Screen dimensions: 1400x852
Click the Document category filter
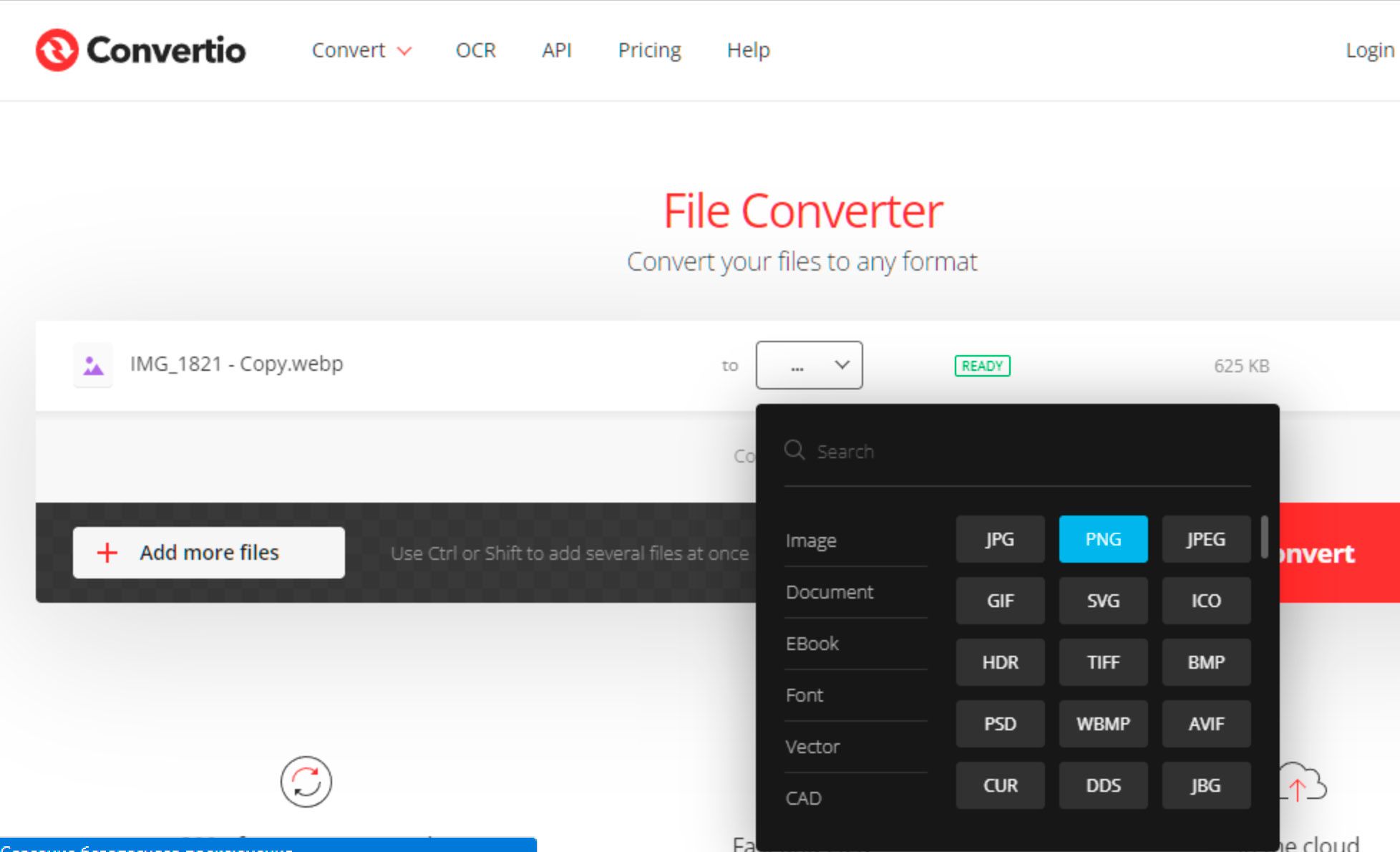[828, 590]
